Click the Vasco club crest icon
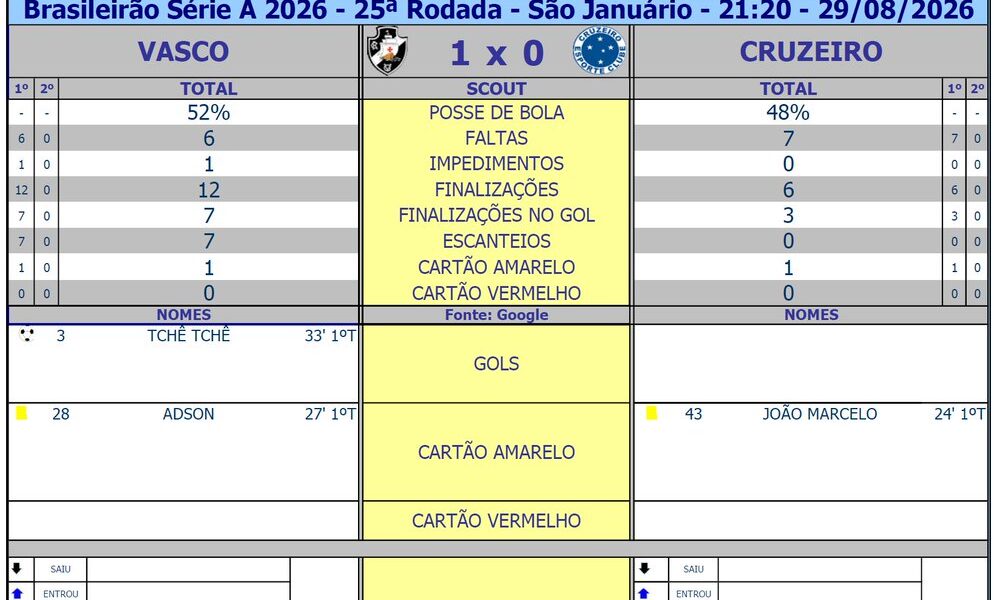 (x=387, y=51)
